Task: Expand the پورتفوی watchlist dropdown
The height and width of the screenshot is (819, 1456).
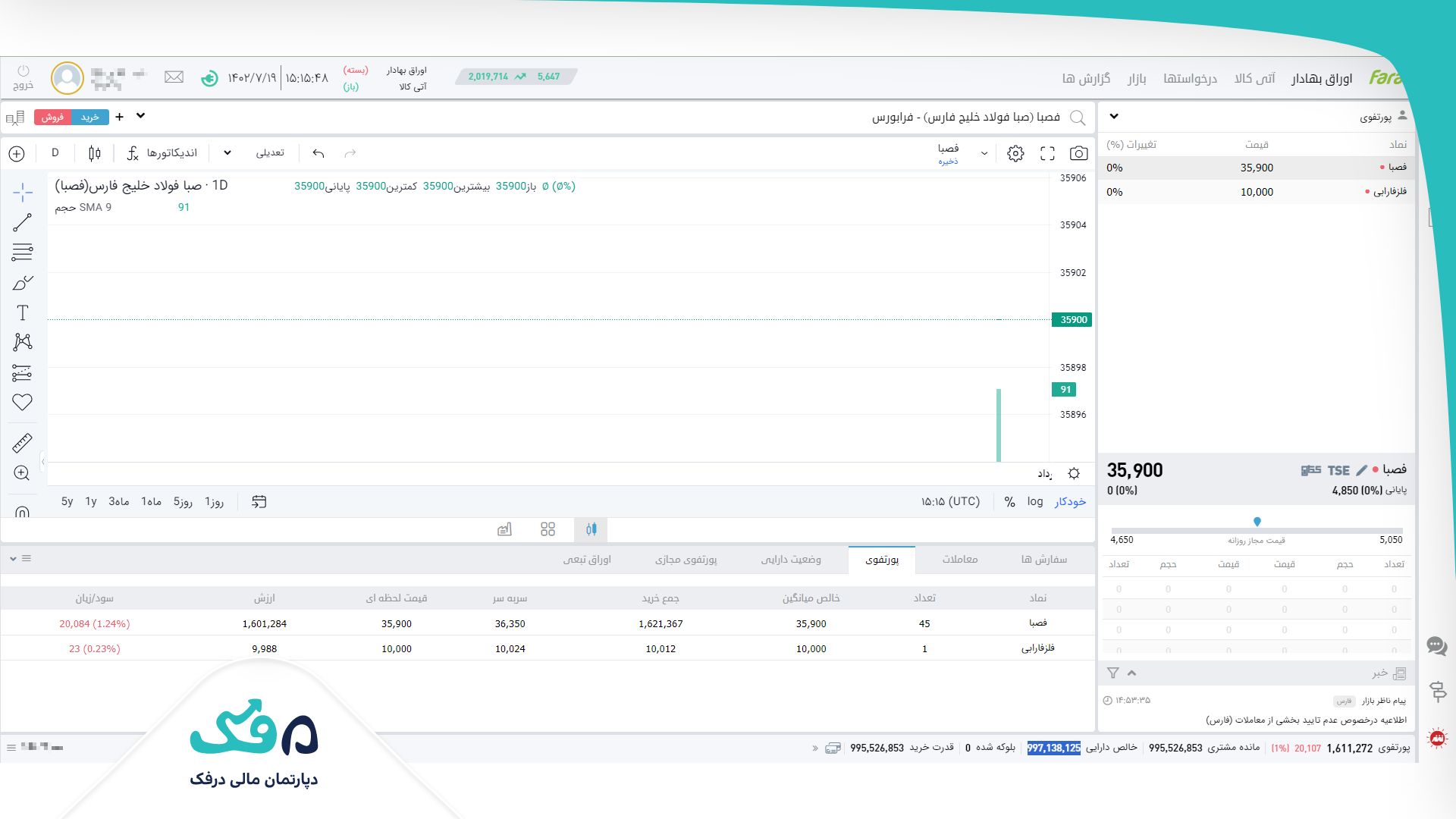Action: (1114, 117)
